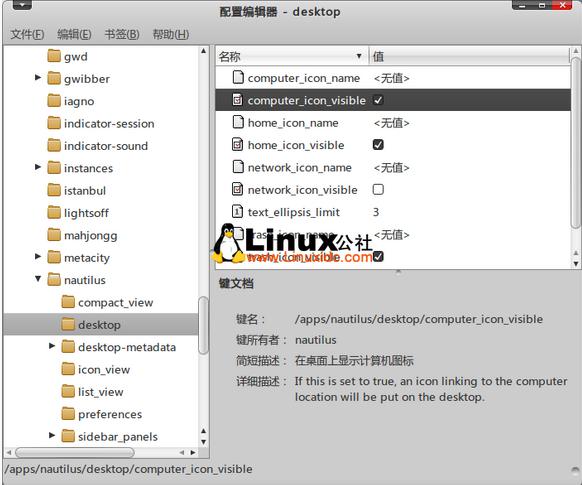Select the preferences tree item label
582x485 pixels.
tap(110, 414)
